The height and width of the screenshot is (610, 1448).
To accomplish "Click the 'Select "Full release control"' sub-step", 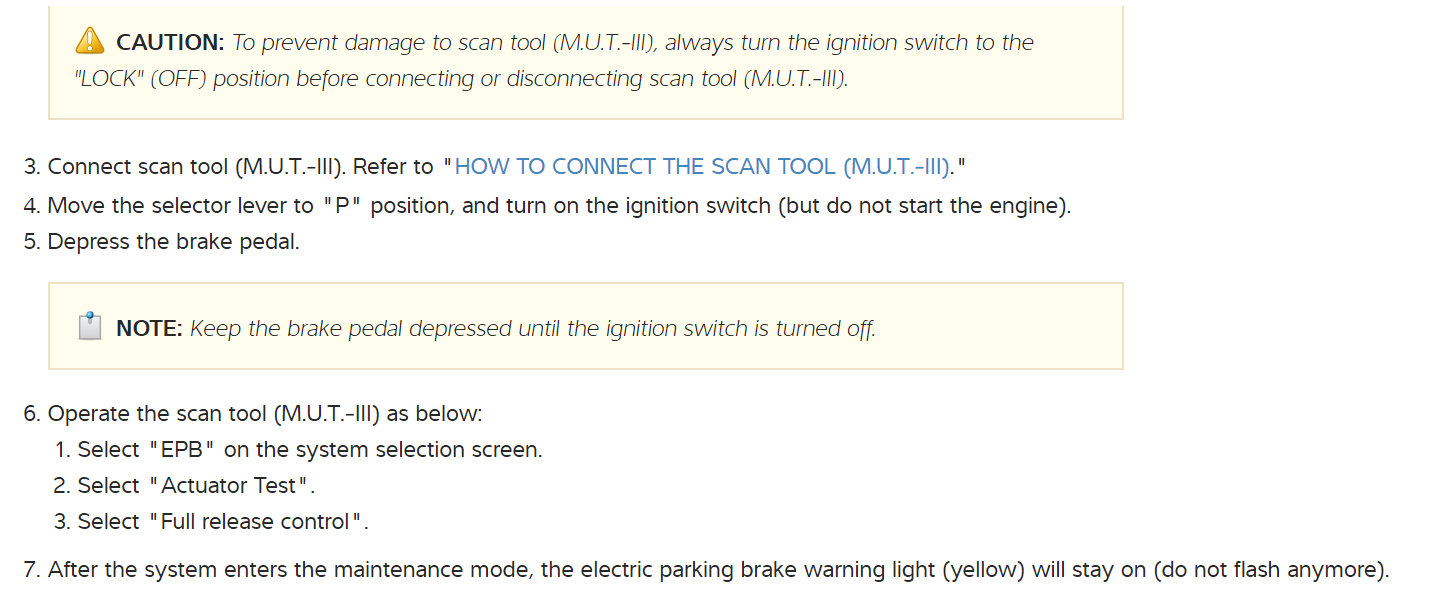I will pos(223,521).
